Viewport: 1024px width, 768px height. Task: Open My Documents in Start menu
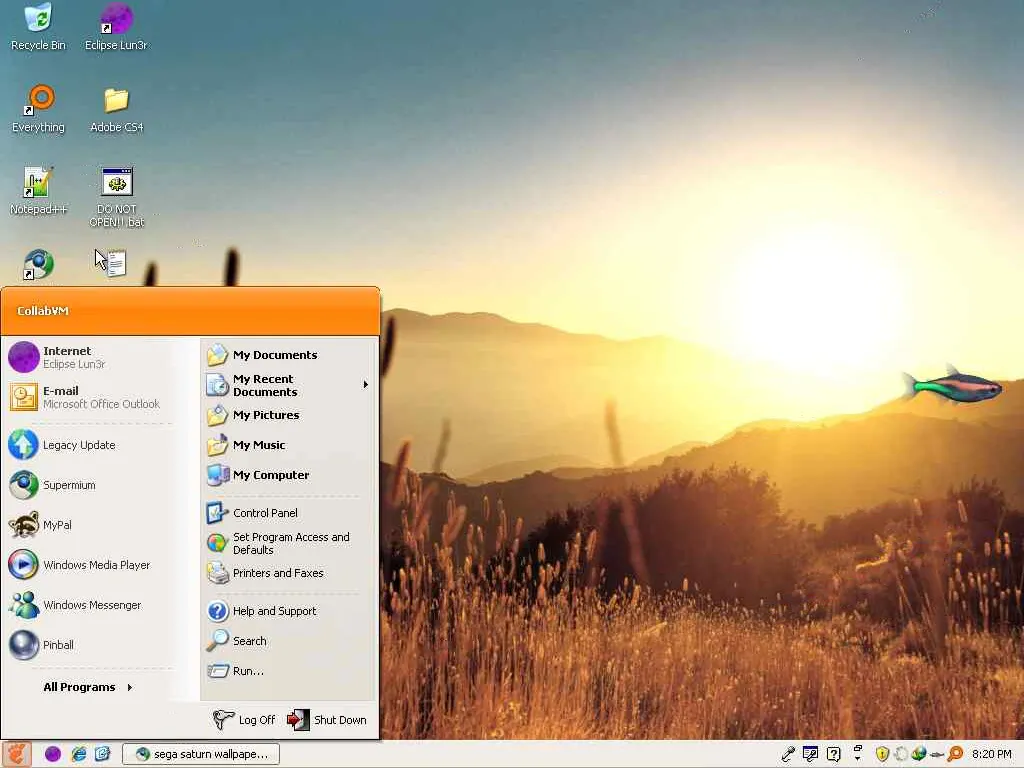pyautogui.click(x=289, y=355)
